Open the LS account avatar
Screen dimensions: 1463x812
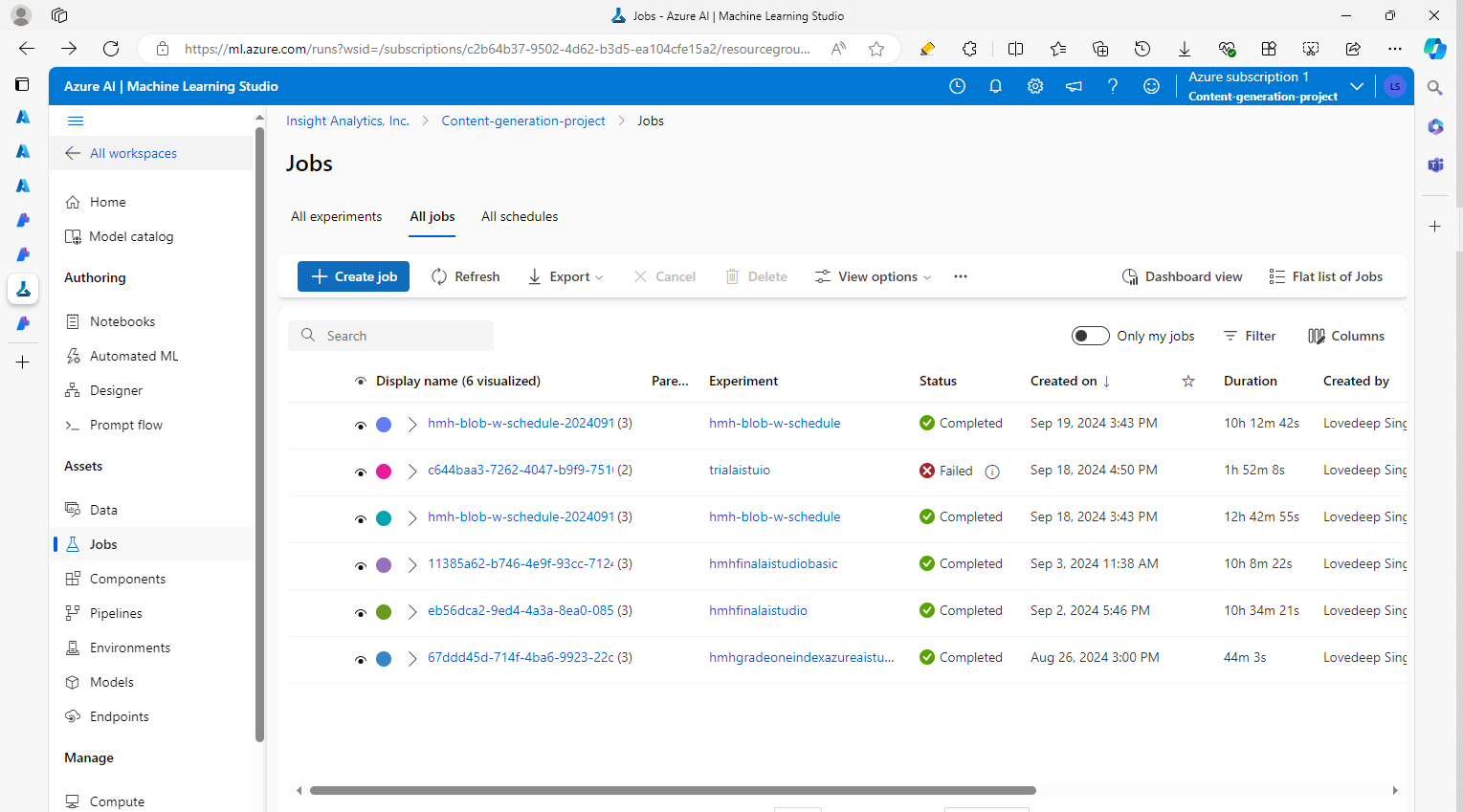[x=1395, y=86]
